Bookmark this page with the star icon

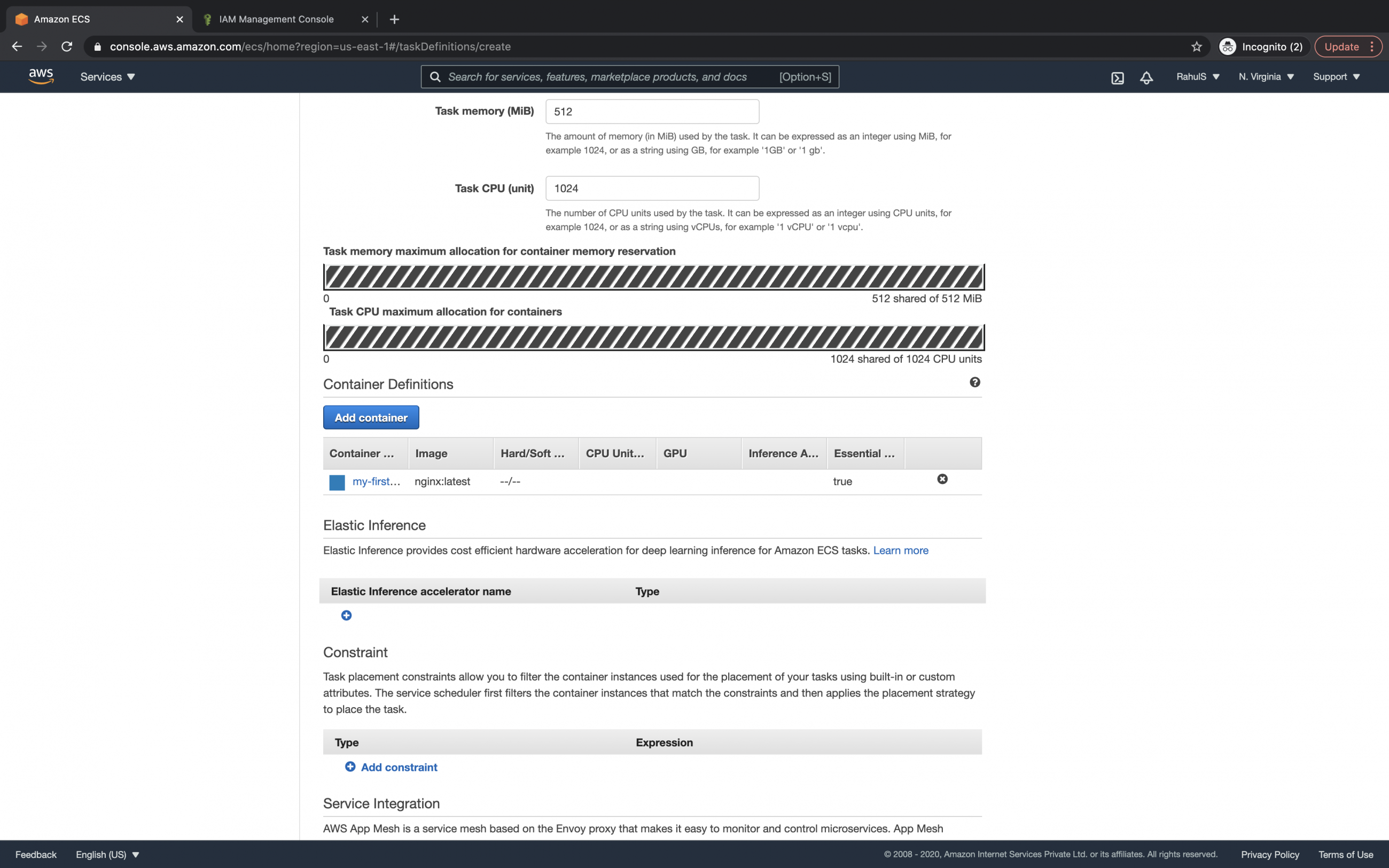tap(1196, 46)
